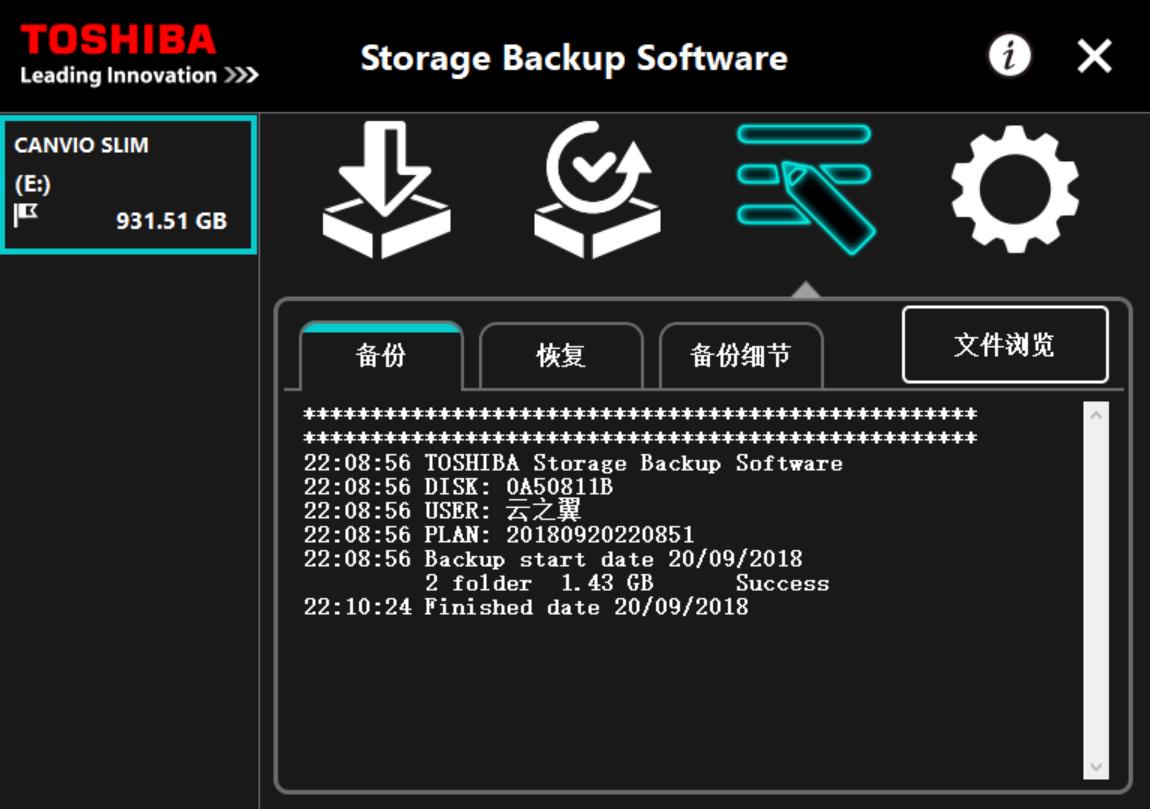Click the log scrollbar up arrow
The image size is (1150, 809).
[1096, 415]
